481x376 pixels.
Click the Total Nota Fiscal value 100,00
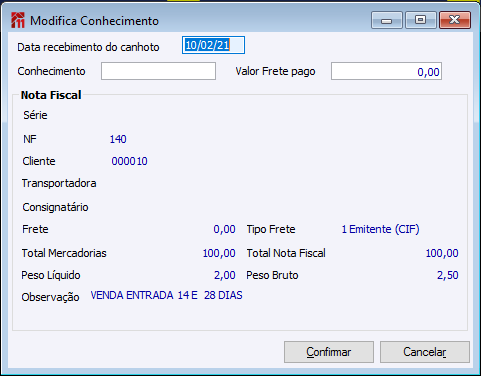tap(442, 253)
